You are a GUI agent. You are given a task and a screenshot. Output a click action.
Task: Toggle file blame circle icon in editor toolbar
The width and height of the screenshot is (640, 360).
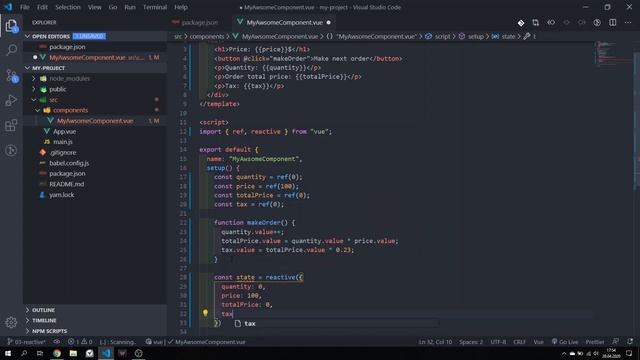[x=597, y=23]
